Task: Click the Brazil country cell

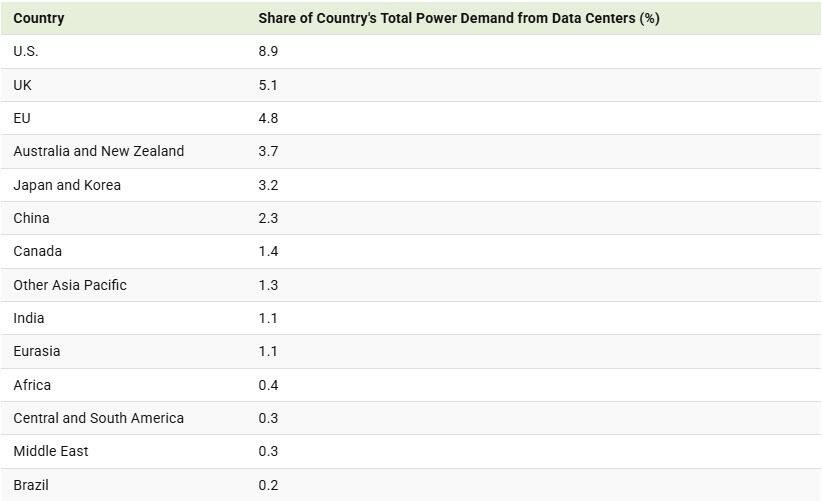Action: coord(31,485)
